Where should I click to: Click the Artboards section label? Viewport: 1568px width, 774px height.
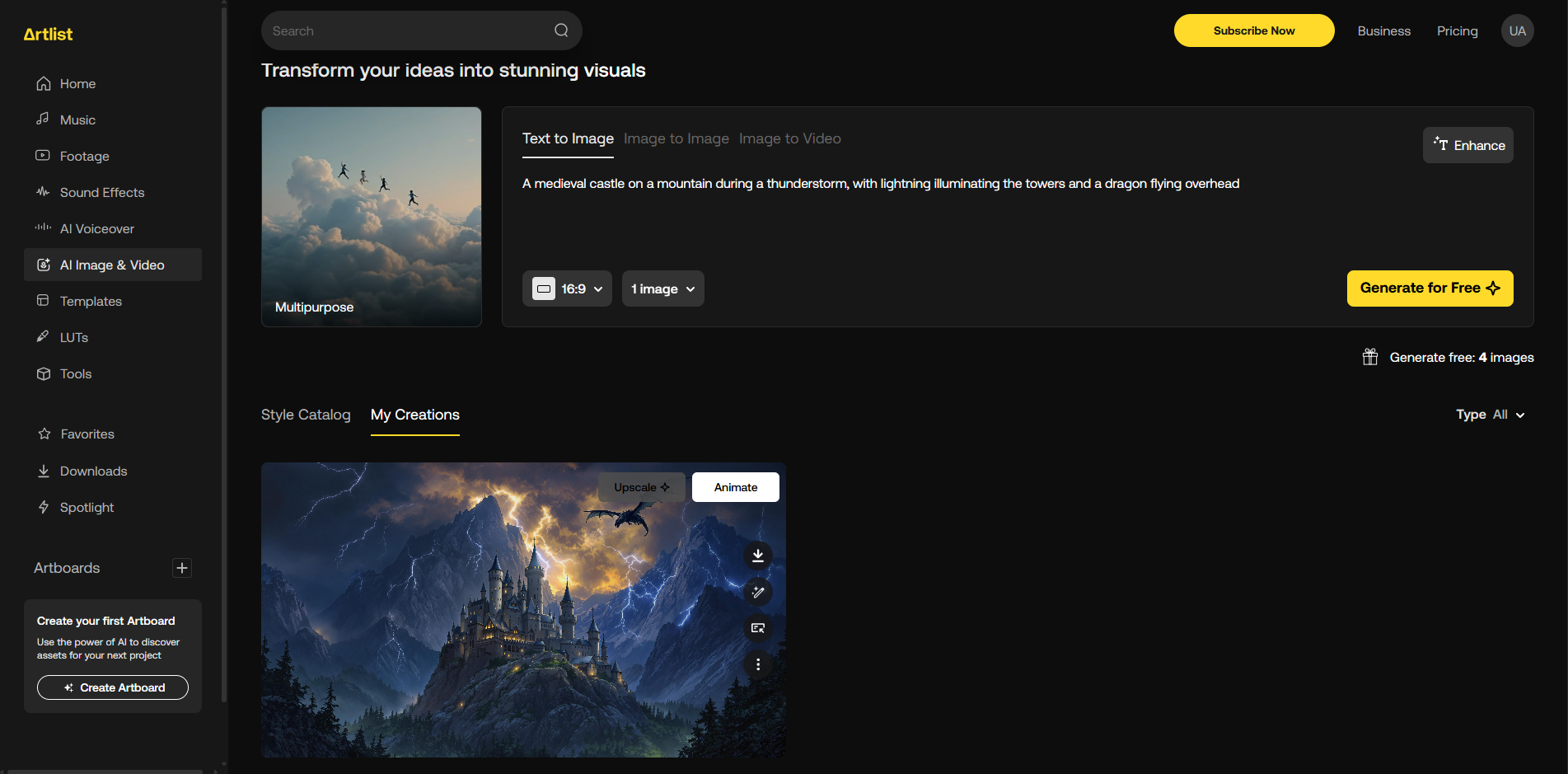67,568
